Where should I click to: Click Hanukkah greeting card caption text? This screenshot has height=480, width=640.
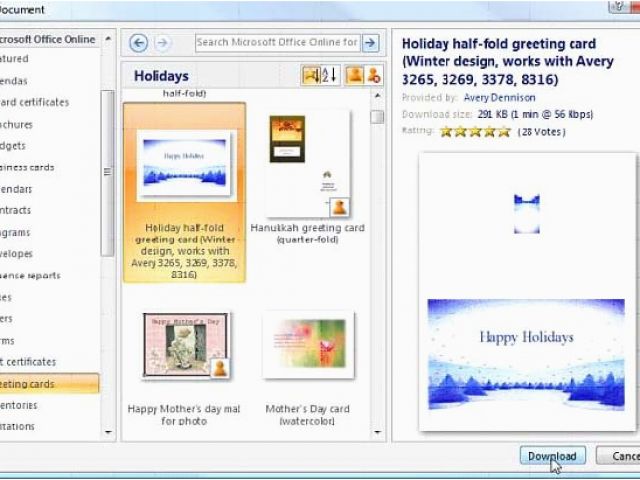coord(307,233)
